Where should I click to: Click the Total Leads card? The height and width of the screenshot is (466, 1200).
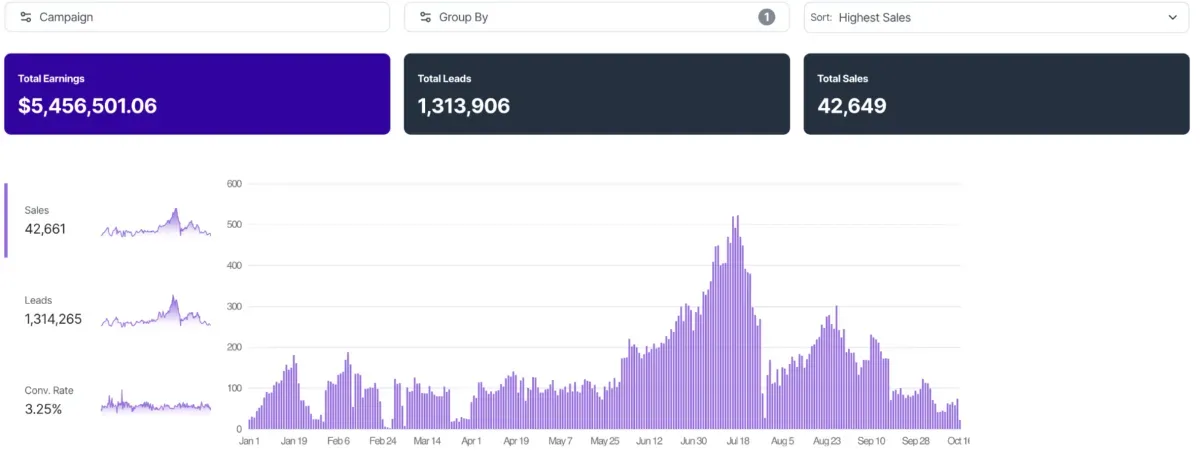597,94
